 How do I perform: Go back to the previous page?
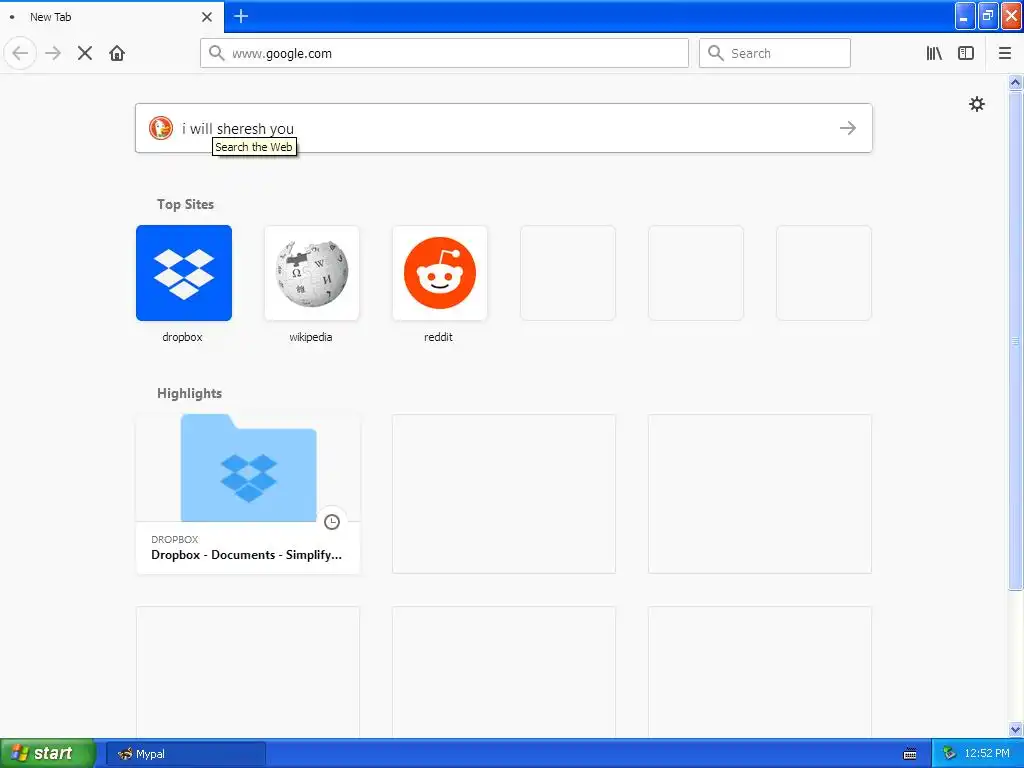point(20,53)
